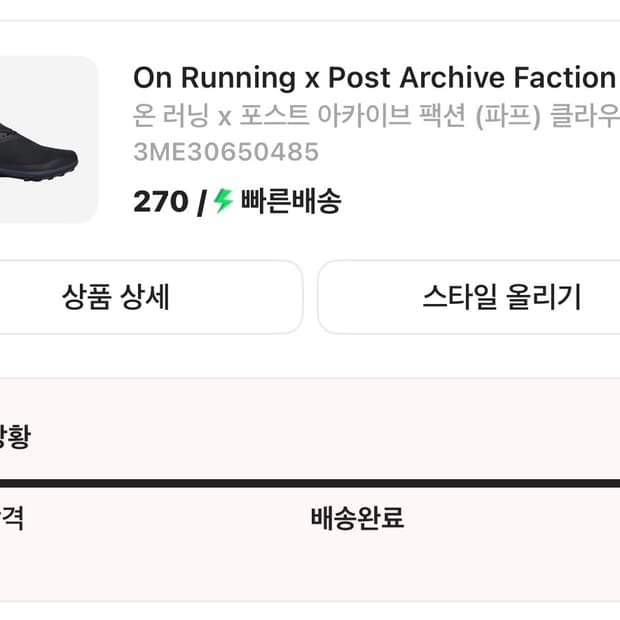This screenshot has width=620, height=620.
Task: Click the size 270 text
Action: point(160,202)
